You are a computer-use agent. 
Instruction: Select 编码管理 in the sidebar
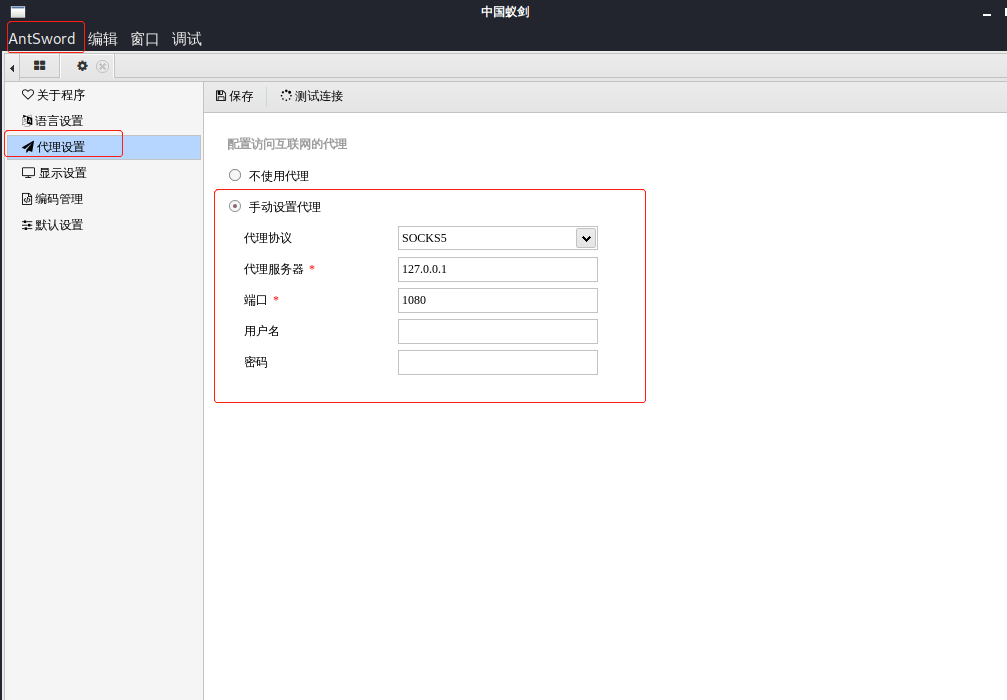click(103, 199)
